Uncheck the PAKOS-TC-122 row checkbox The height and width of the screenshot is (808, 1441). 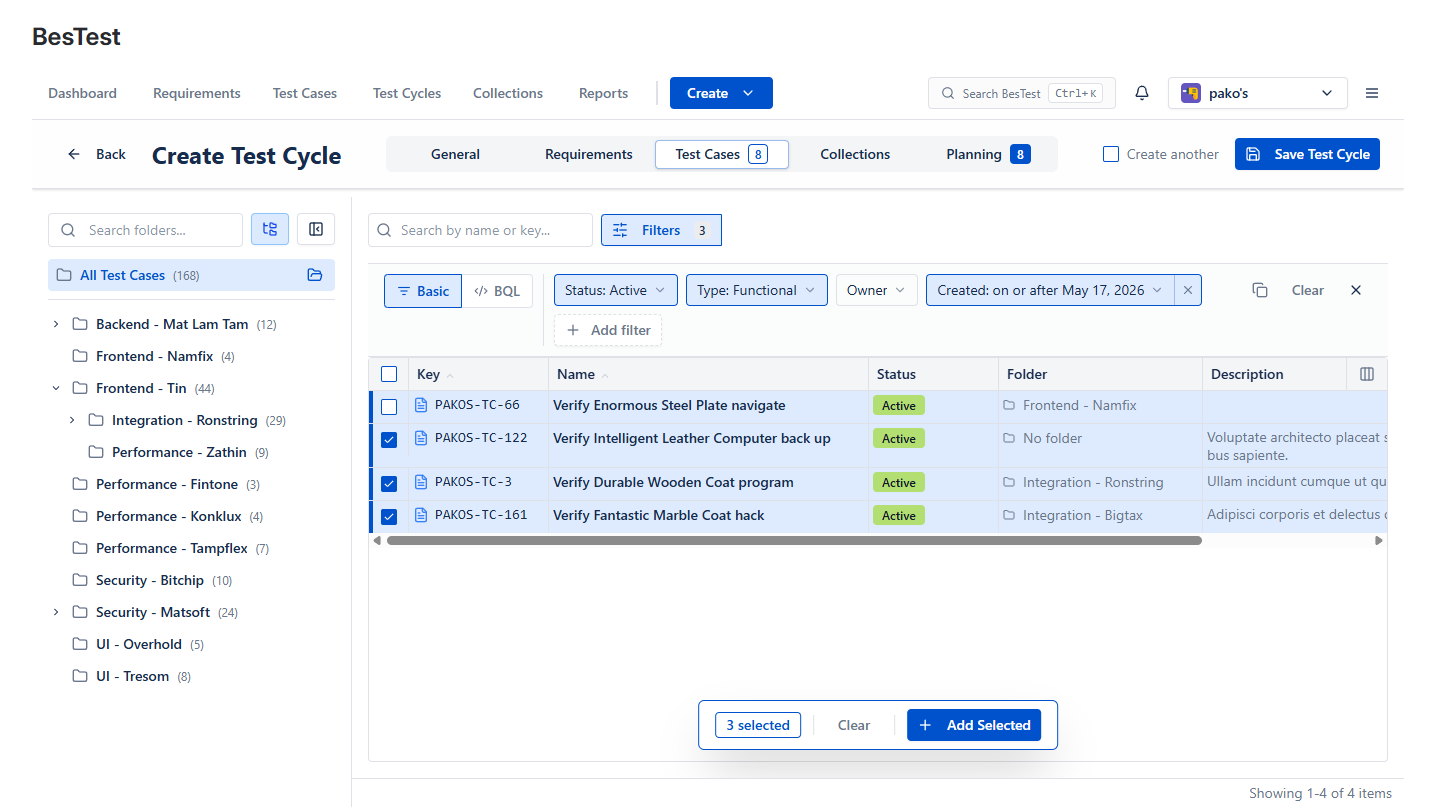point(389,440)
